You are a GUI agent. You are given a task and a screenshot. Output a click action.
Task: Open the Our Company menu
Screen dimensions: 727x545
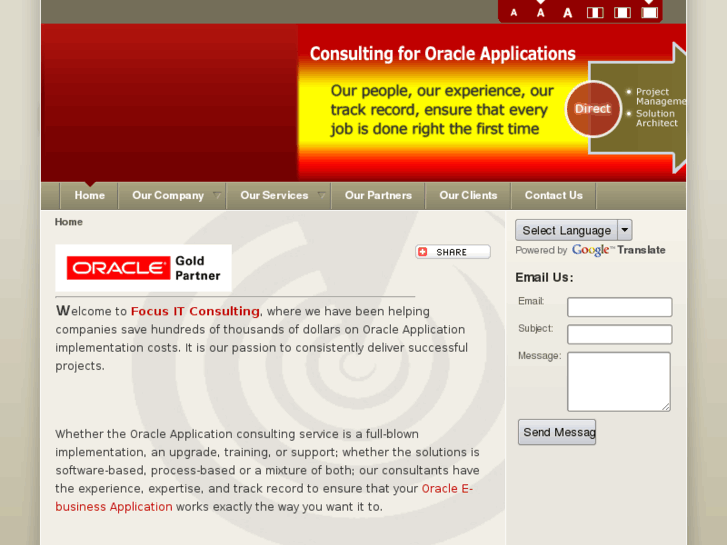(x=168, y=196)
